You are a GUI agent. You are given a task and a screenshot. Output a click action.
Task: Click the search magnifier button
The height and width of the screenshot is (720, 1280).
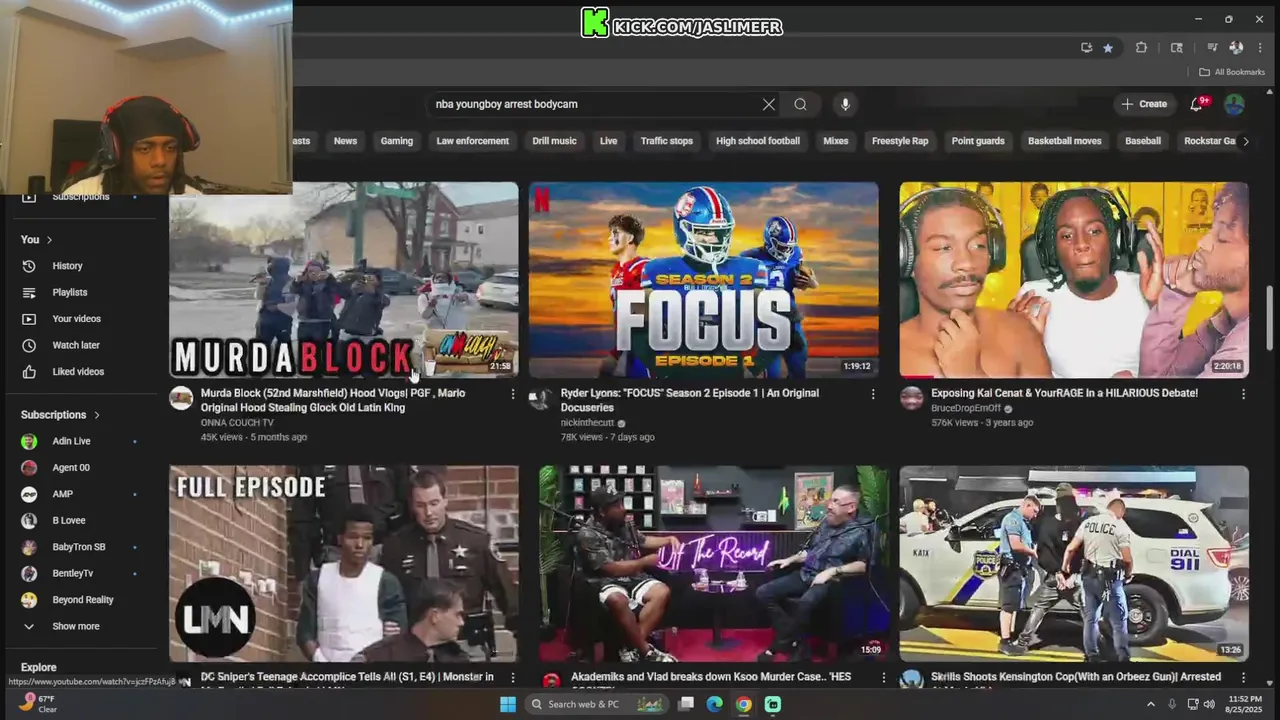pyautogui.click(x=800, y=104)
